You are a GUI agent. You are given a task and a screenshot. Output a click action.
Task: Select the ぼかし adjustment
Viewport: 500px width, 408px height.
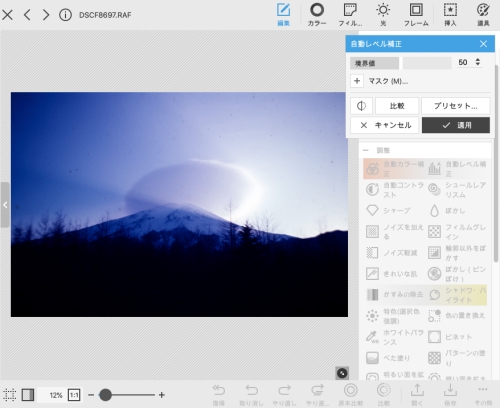click(x=457, y=211)
